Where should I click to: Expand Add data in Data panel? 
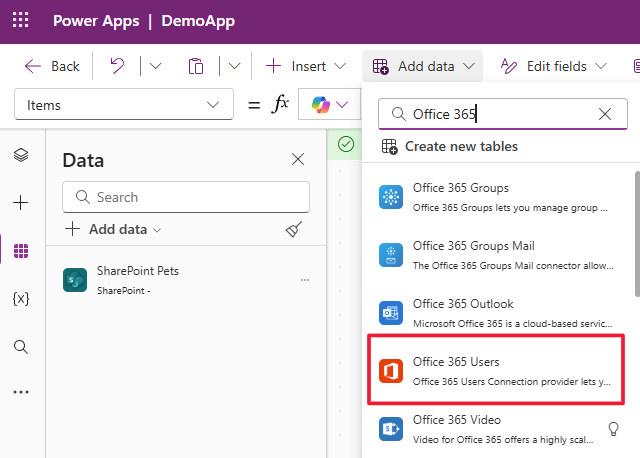tap(113, 229)
